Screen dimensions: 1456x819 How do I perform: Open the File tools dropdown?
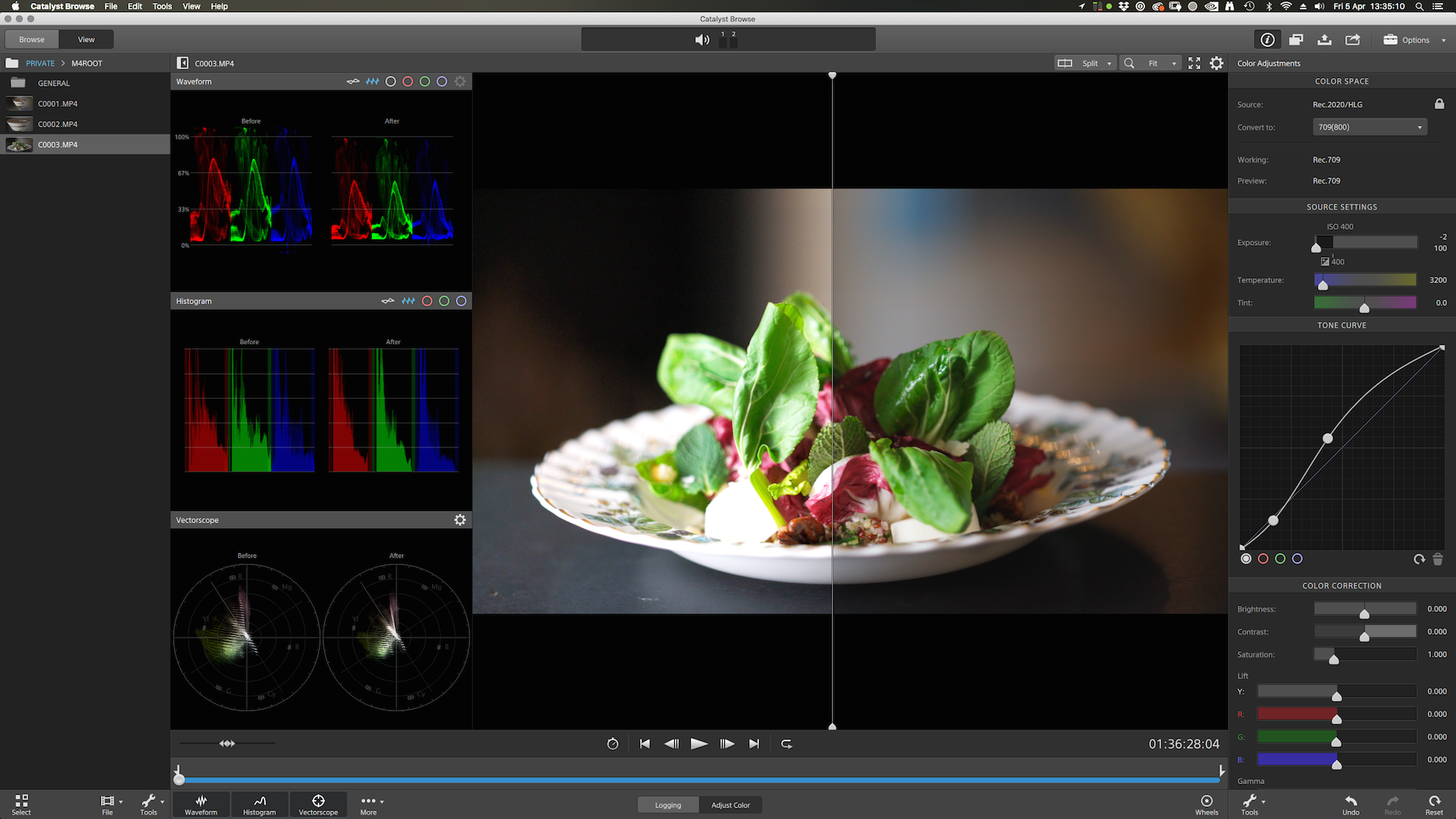point(111,805)
